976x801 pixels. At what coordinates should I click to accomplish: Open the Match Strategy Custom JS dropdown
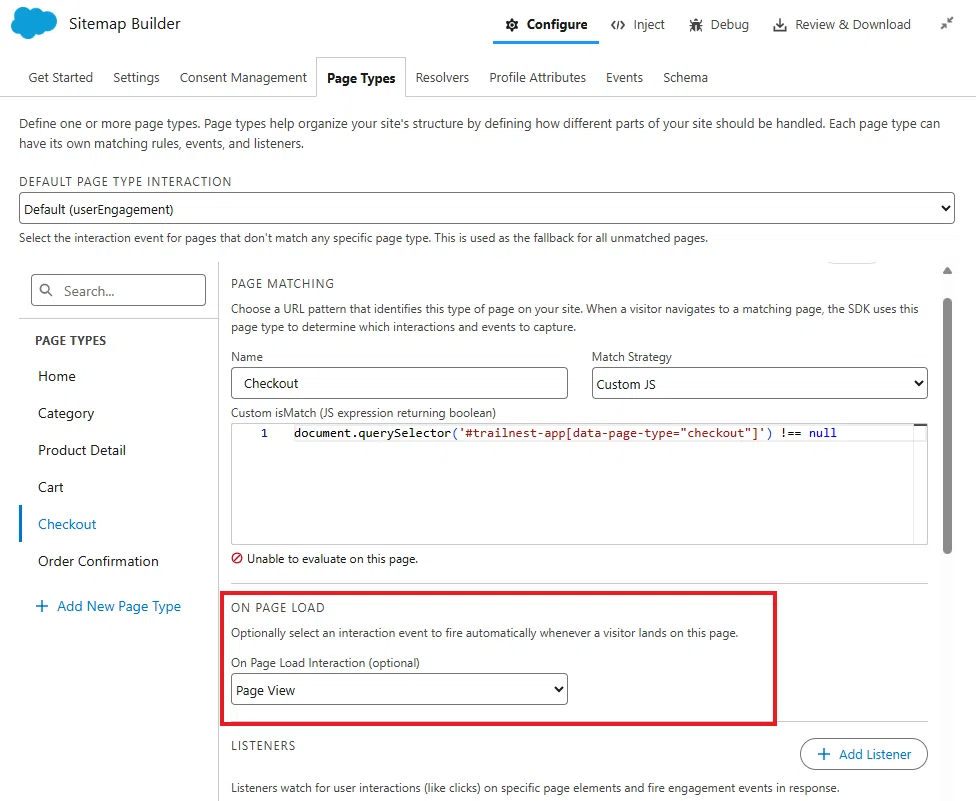coord(759,383)
